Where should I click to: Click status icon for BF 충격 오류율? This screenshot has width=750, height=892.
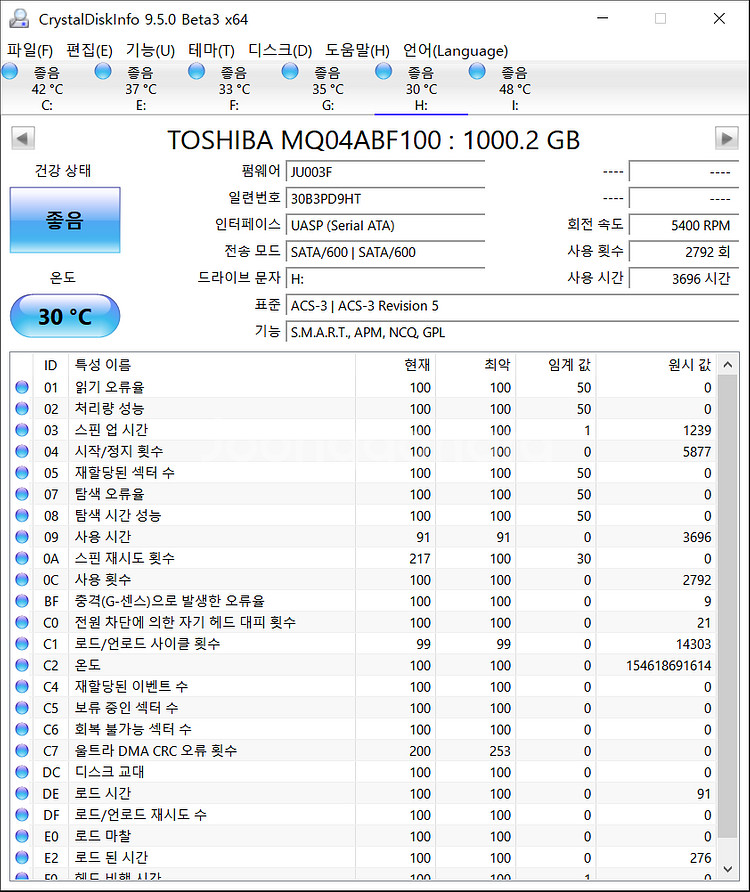[x=22, y=601]
